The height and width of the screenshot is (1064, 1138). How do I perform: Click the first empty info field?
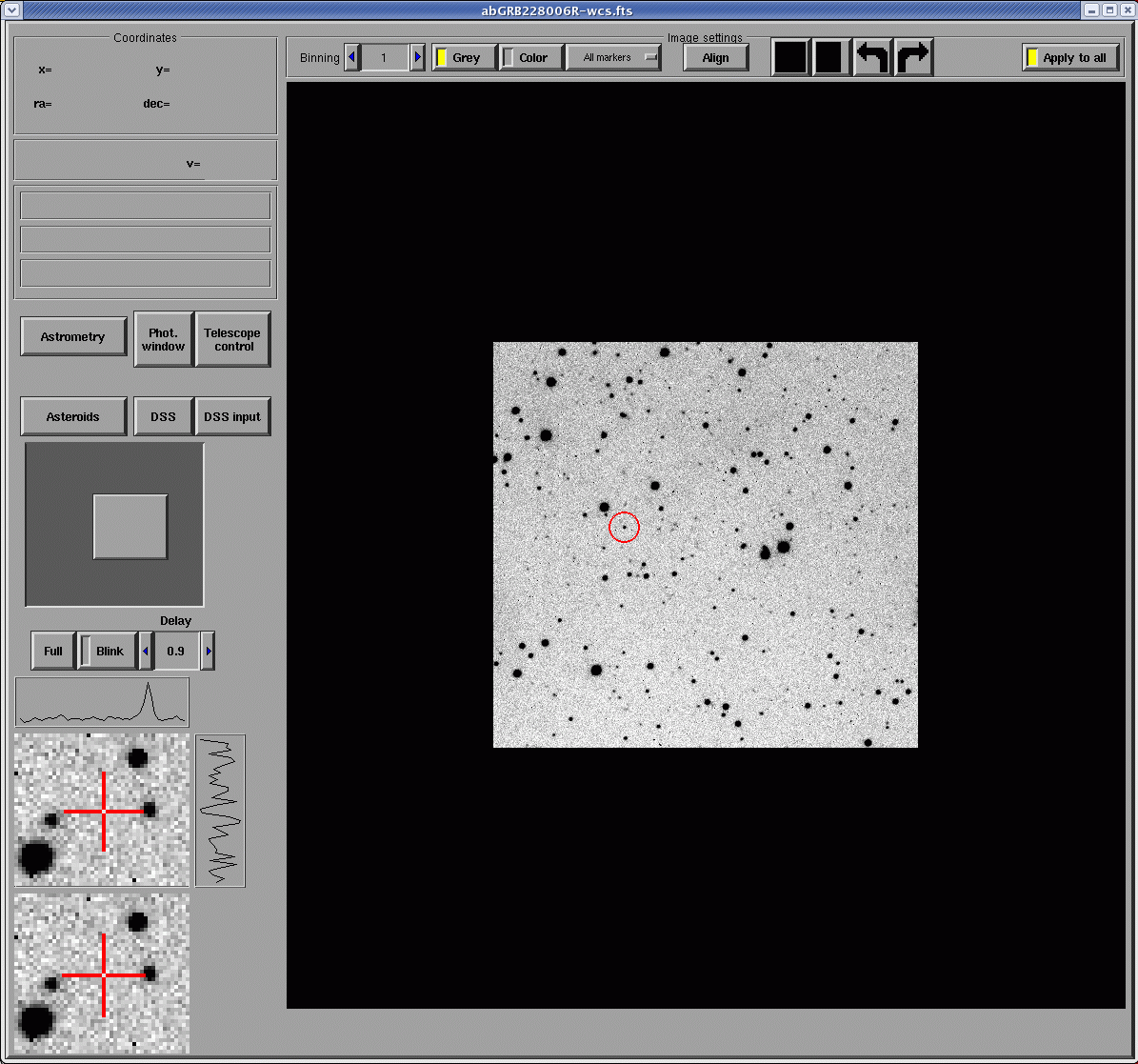click(146, 206)
